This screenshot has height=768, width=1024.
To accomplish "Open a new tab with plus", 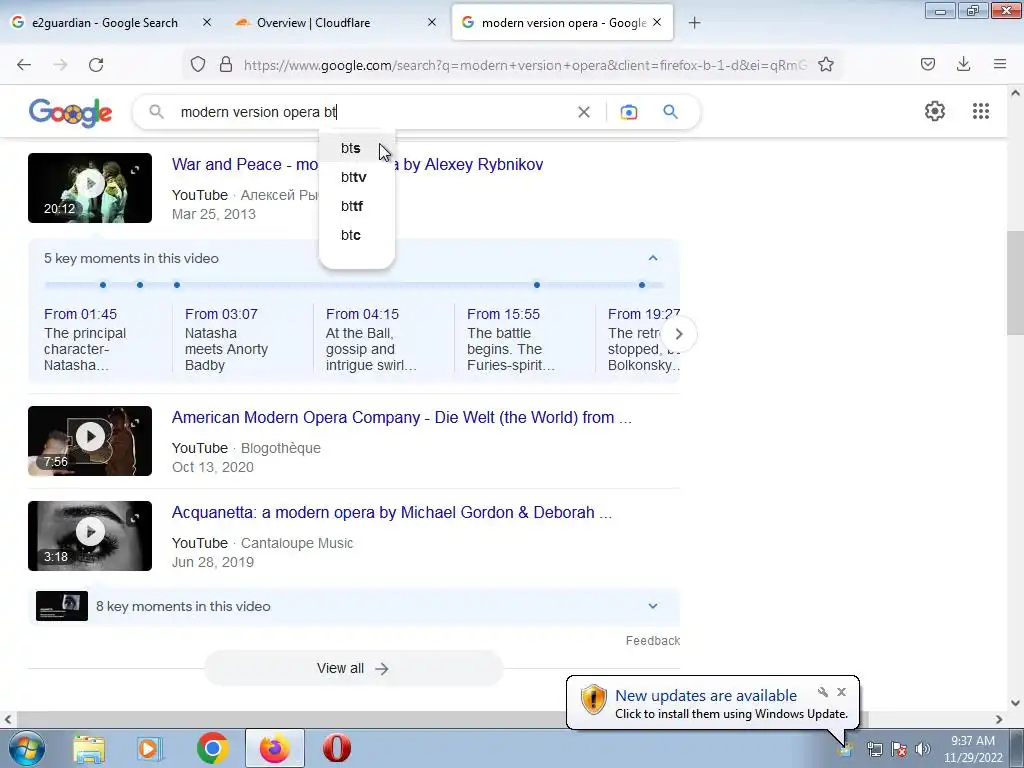I will tap(694, 23).
